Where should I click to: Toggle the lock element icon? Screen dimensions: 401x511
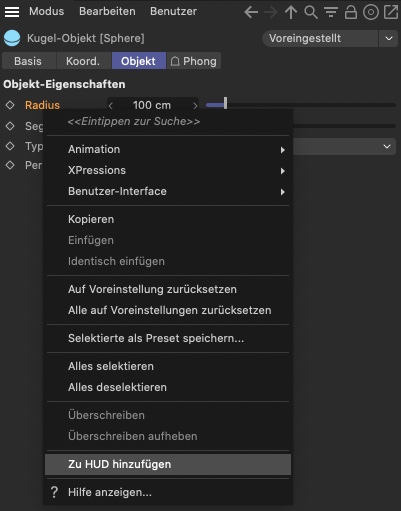click(x=351, y=12)
